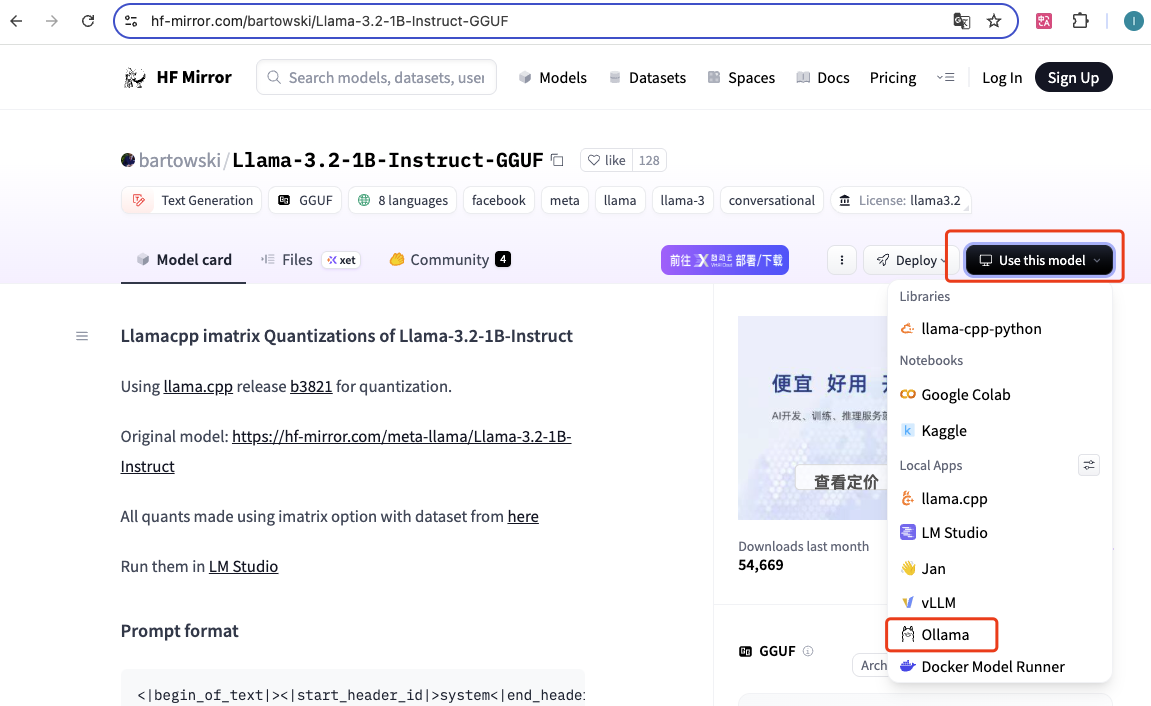Click the 128 likes count
Screen dimensions: 1151x706
pyautogui.click(x=649, y=160)
